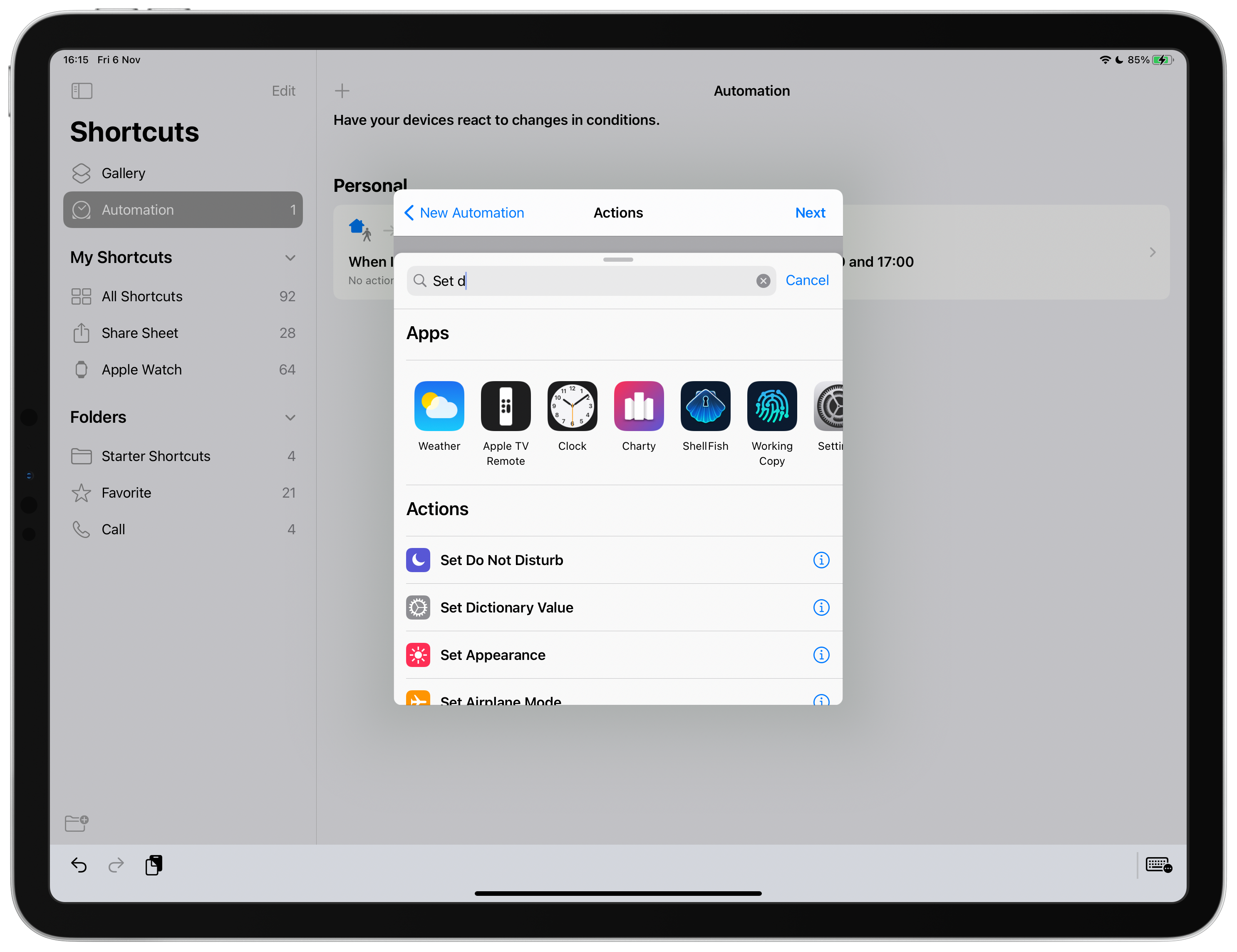Show info for Set Do Not Disturb
The height and width of the screenshot is (952, 1237).
pyautogui.click(x=821, y=560)
